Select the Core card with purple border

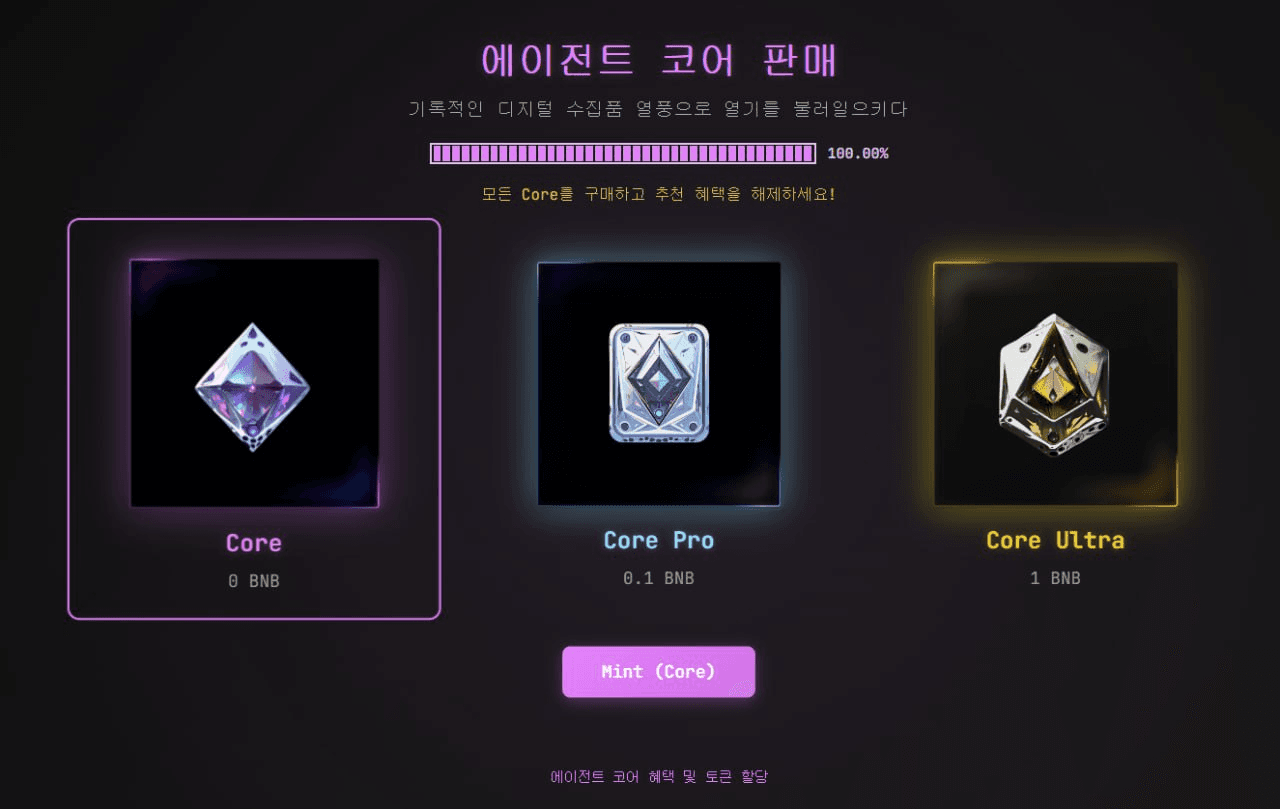point(254,419)
